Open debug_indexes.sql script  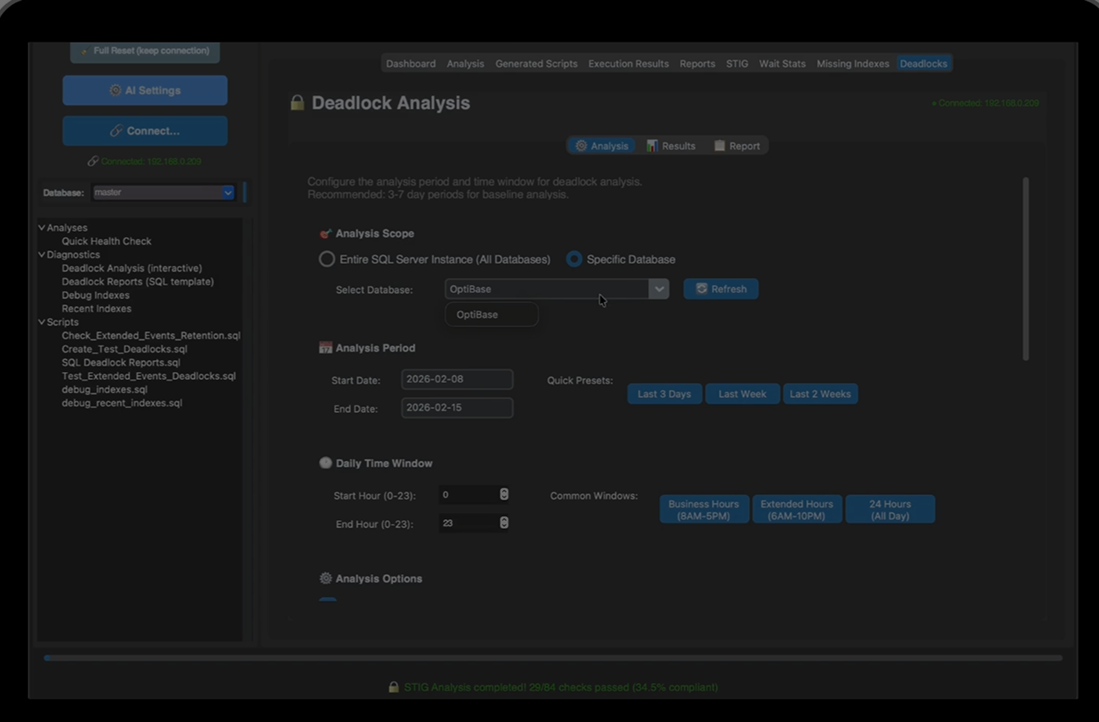[x=104, y=389]
